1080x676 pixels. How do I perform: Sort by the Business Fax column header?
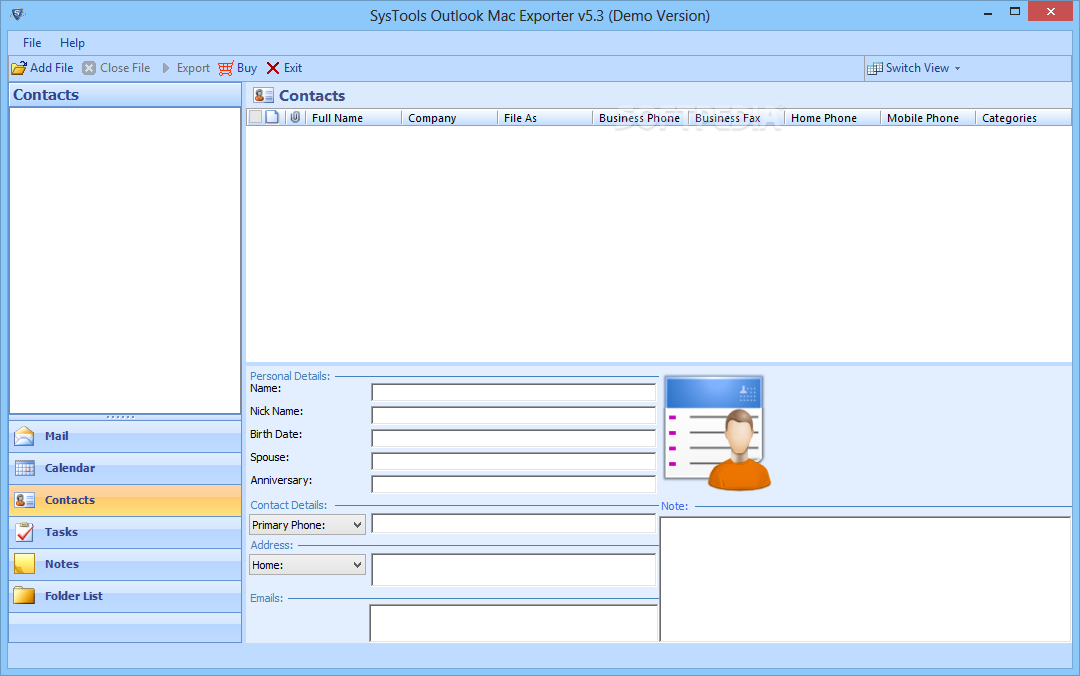click(x=737, y=118)
